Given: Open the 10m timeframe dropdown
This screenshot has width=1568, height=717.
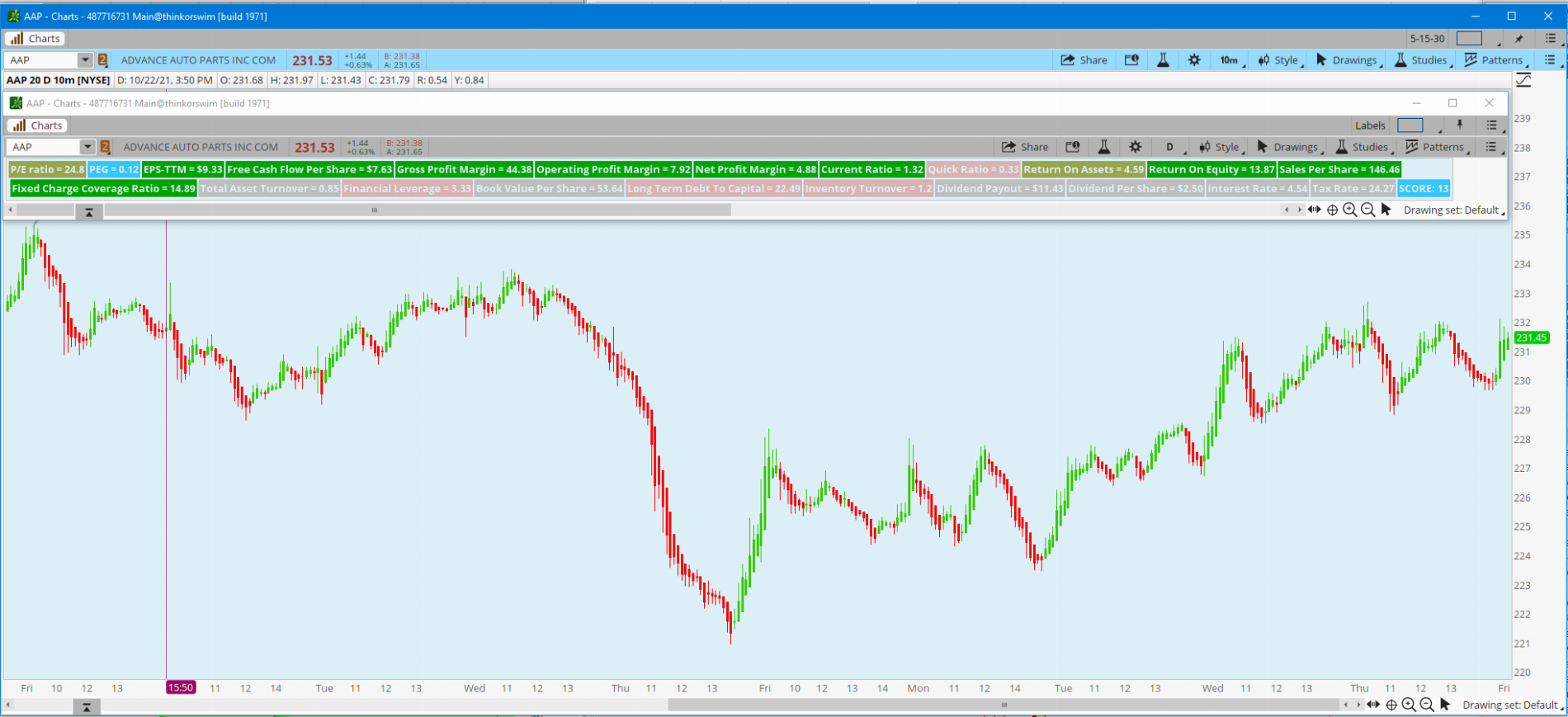Looking at the screenshot, I should 1229,60.
